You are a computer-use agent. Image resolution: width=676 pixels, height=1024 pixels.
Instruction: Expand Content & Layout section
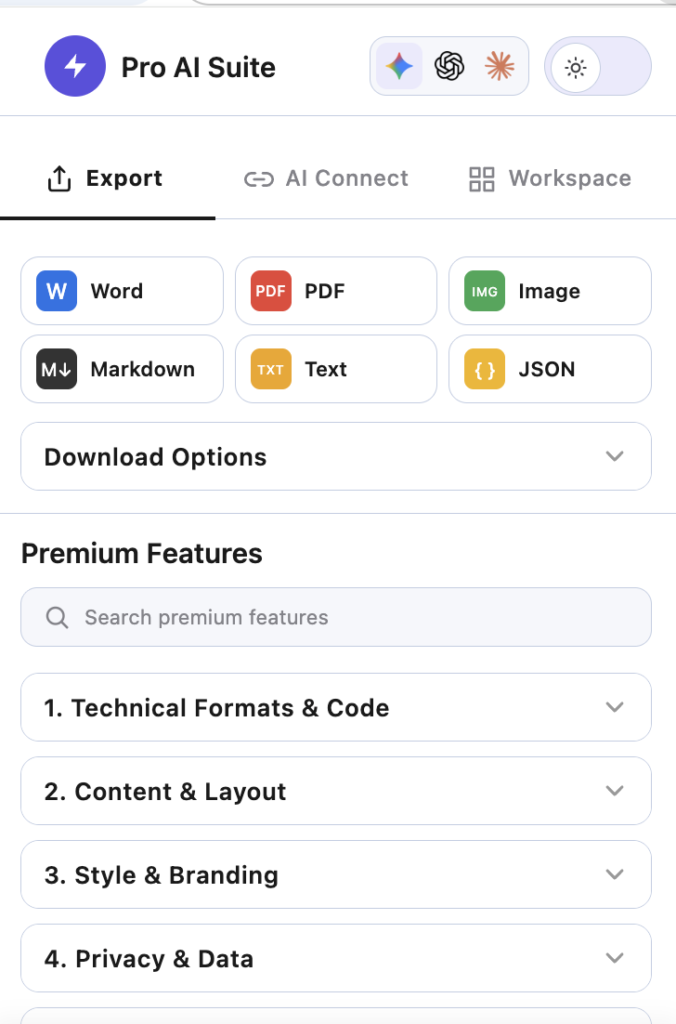(336, 791)
